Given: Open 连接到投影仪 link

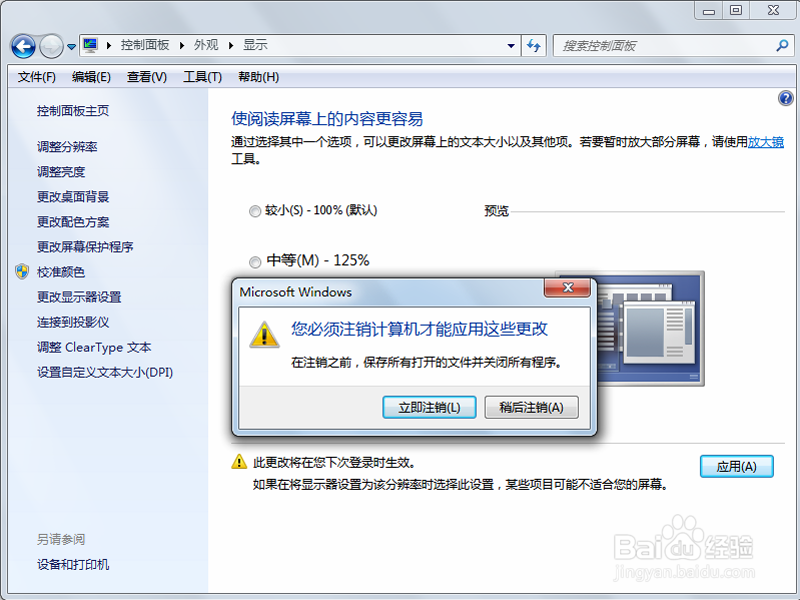Looking at the screenshot, I should tap(73, 322).
